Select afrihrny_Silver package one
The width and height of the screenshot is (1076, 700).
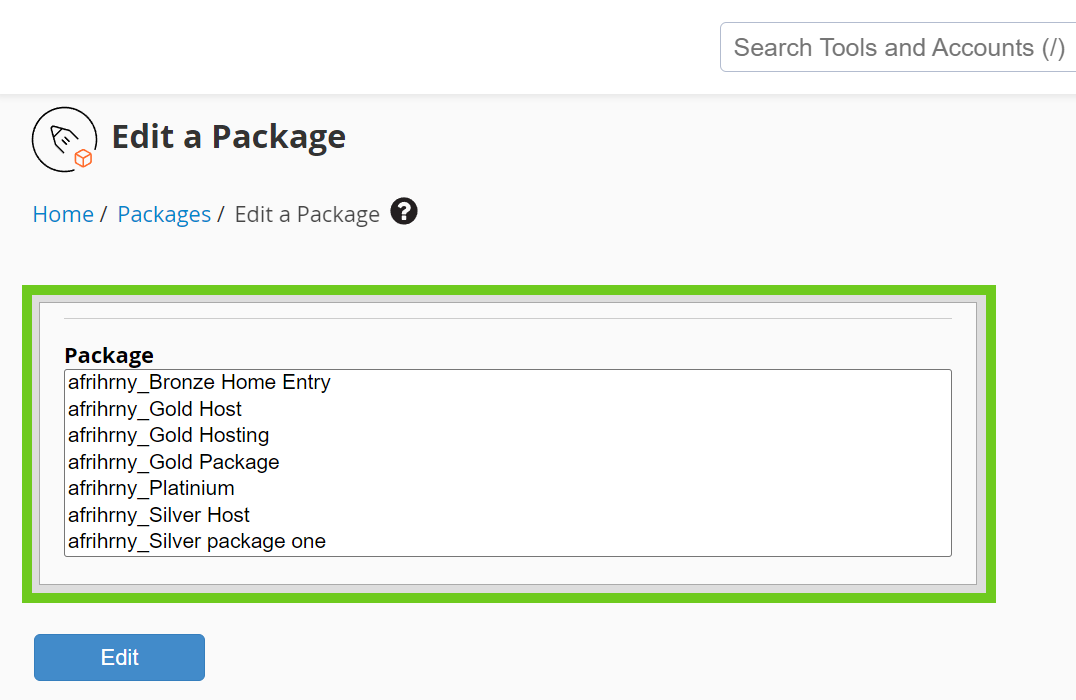(197, 541)
